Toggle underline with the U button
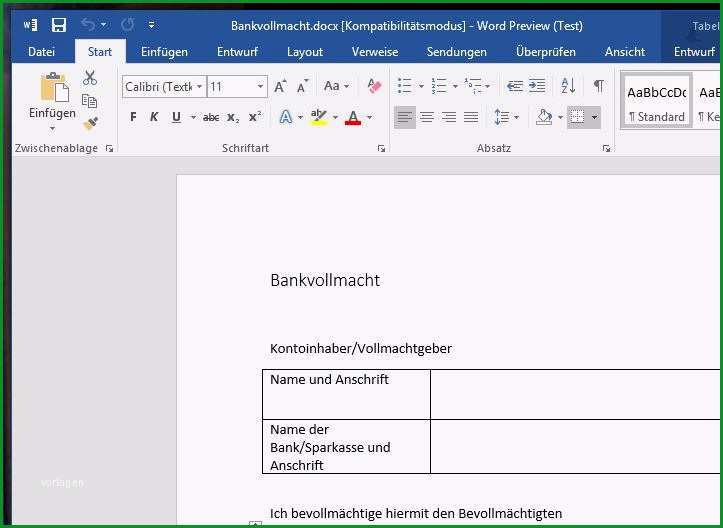The width and height of the screenshot is (723, 528). coord(176,117)
